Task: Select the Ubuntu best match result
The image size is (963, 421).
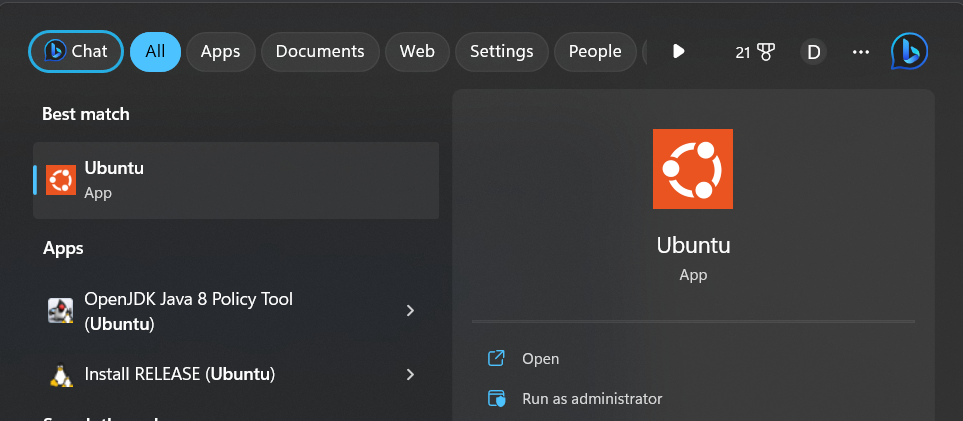Action: [x=236, y=180]
